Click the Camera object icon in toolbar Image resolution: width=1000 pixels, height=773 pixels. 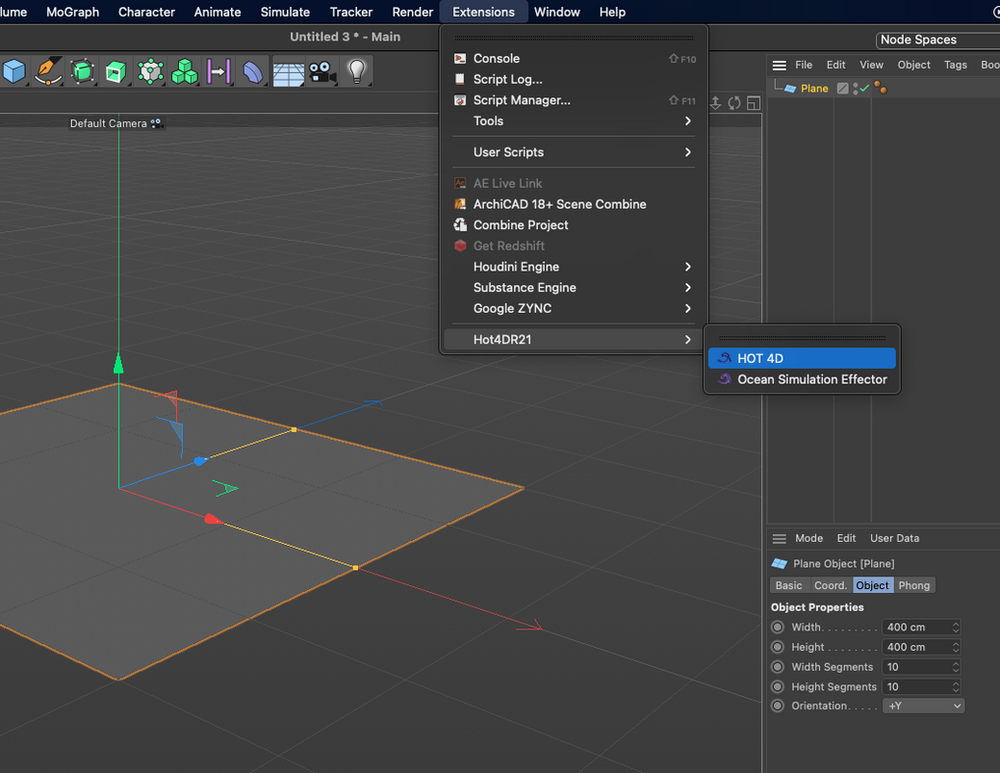click(x=321, y=71)
